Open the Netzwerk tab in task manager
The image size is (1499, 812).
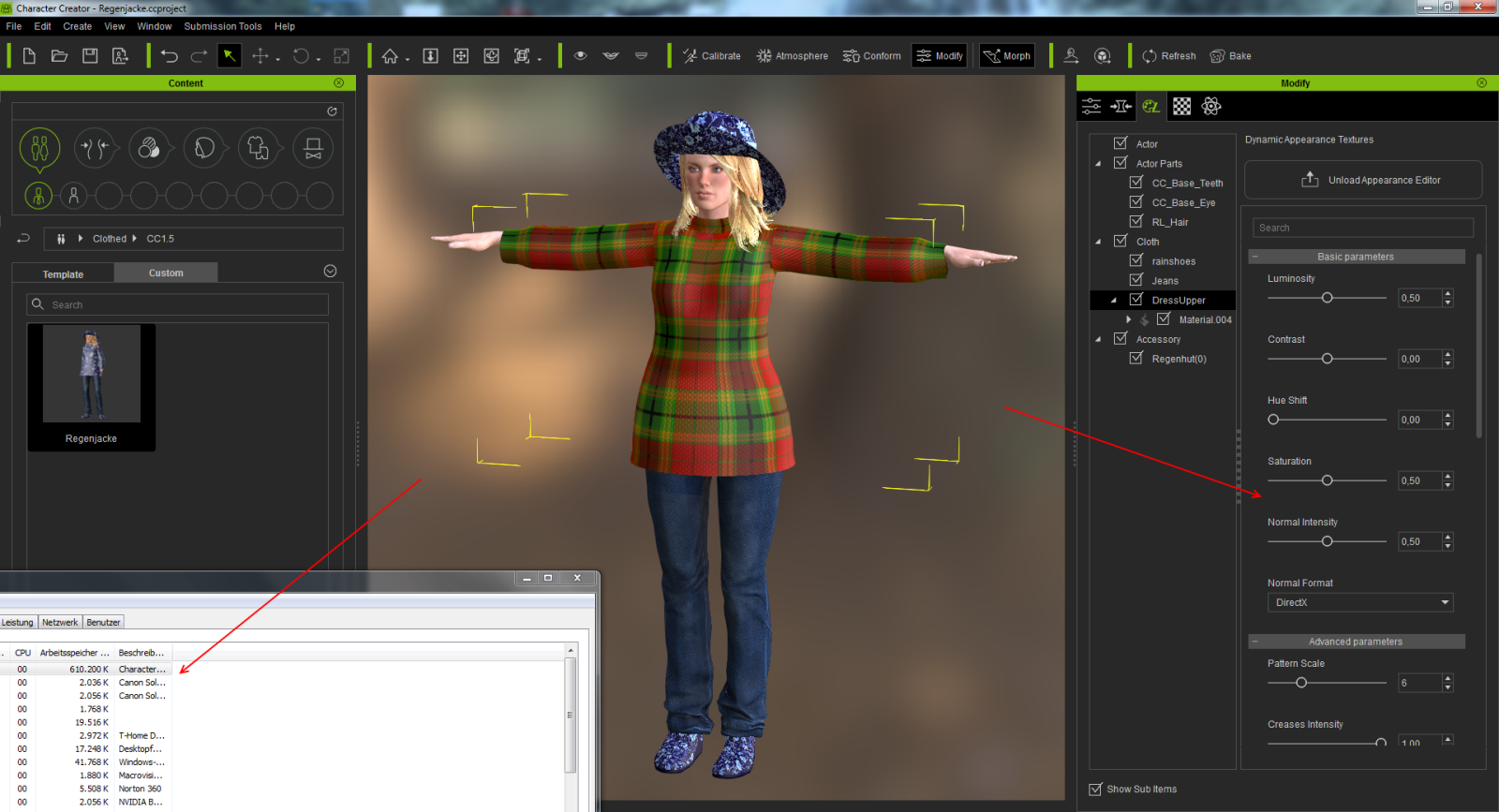[60, 622]
